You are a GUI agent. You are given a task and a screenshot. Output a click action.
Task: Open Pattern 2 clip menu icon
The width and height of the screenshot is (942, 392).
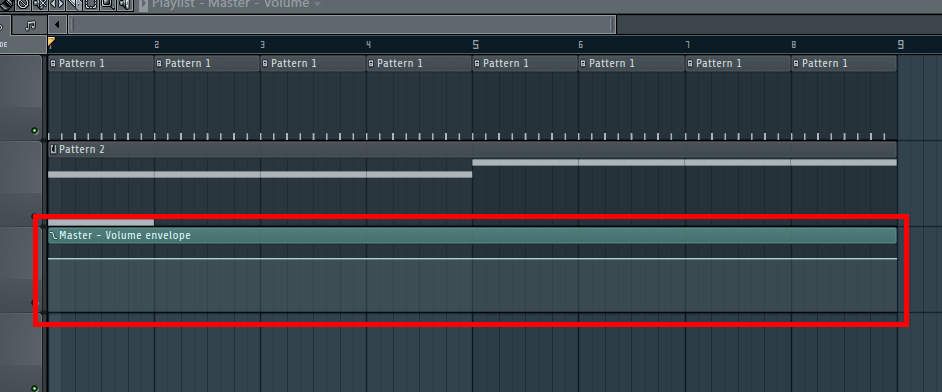(x=53, y=149)
